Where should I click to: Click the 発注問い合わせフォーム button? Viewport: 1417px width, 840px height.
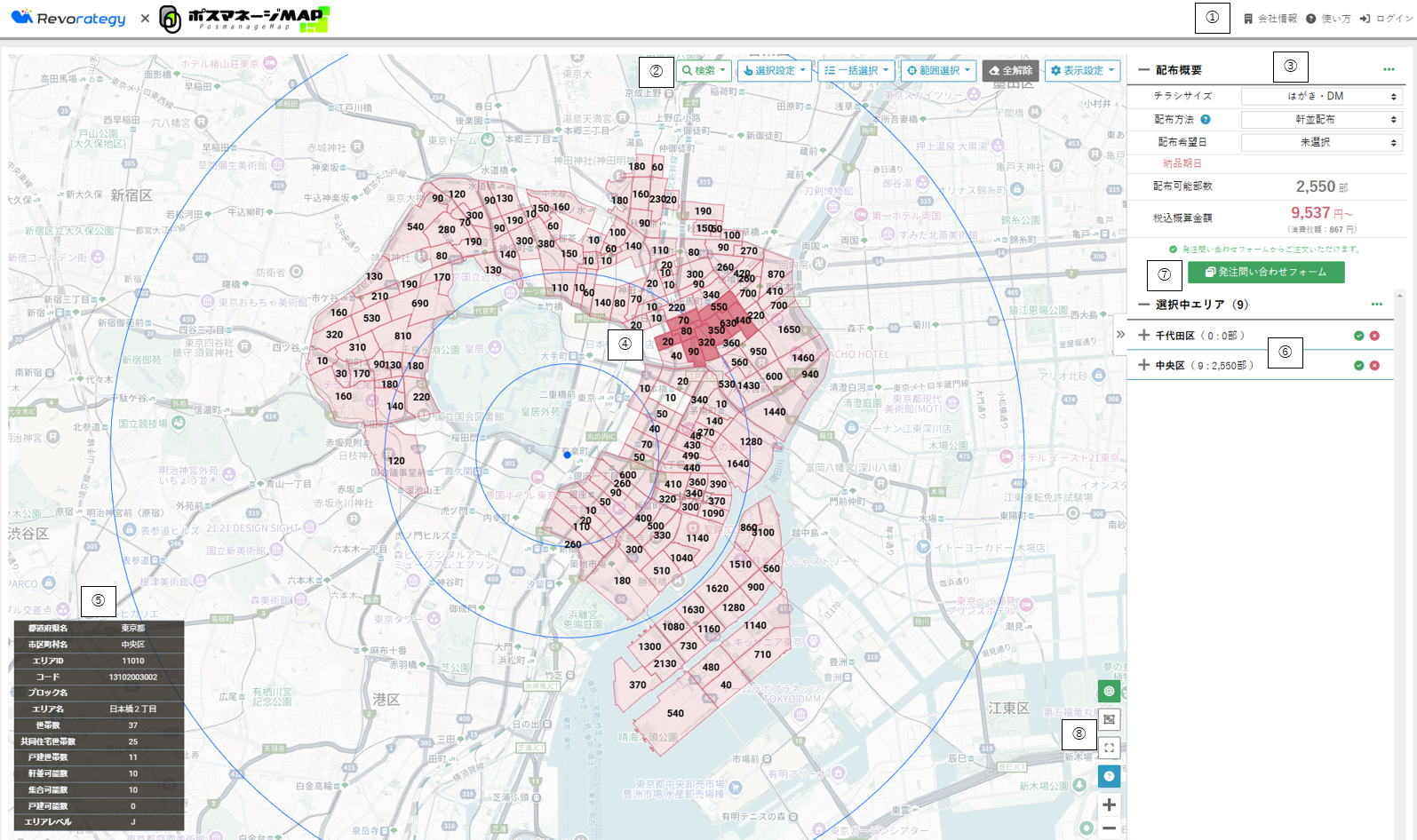(1265, 273)
